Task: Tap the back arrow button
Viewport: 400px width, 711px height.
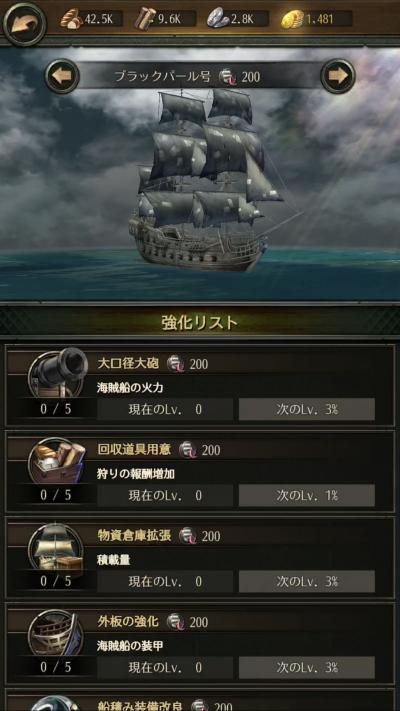Action: [x=24, y=24]
